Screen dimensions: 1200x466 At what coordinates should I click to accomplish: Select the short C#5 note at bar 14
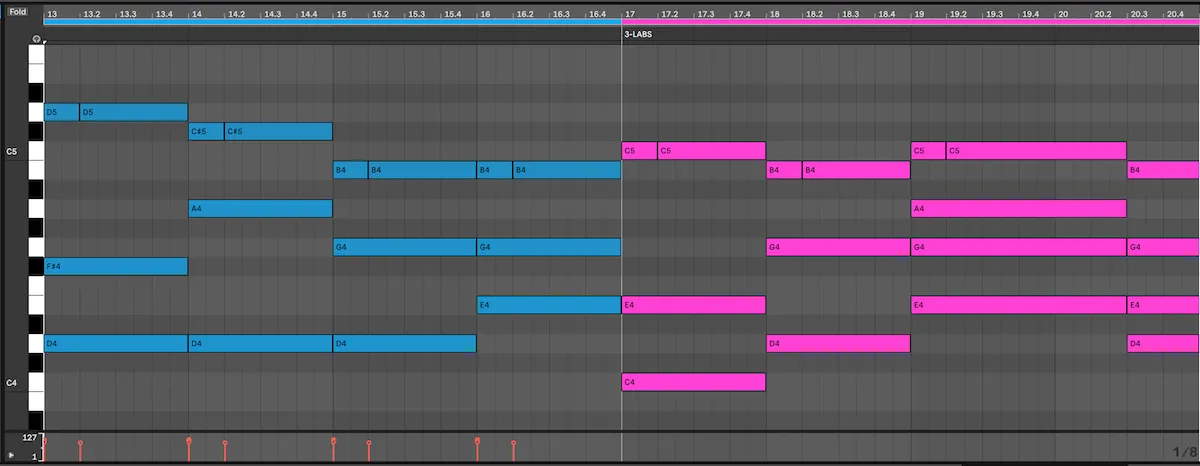click(207, 131)
